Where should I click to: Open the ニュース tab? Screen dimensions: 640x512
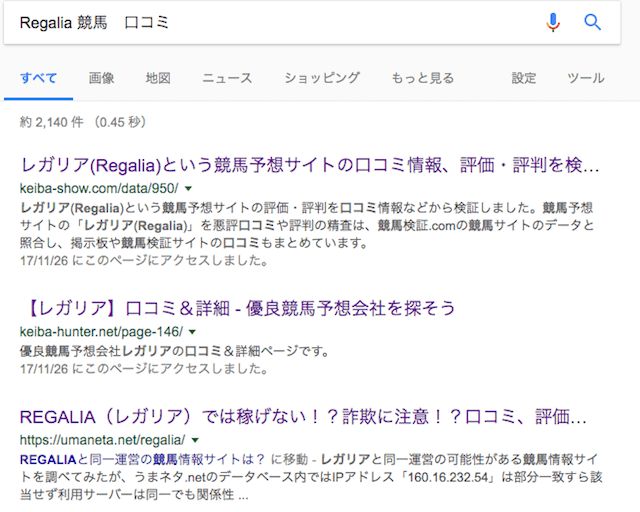pyautogui.click(x=227, y=78)
